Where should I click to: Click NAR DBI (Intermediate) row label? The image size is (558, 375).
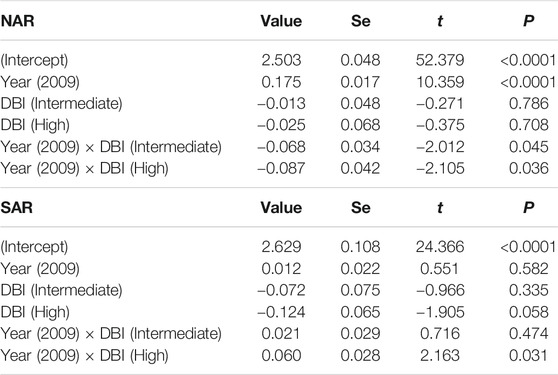[x=62, y=104]
